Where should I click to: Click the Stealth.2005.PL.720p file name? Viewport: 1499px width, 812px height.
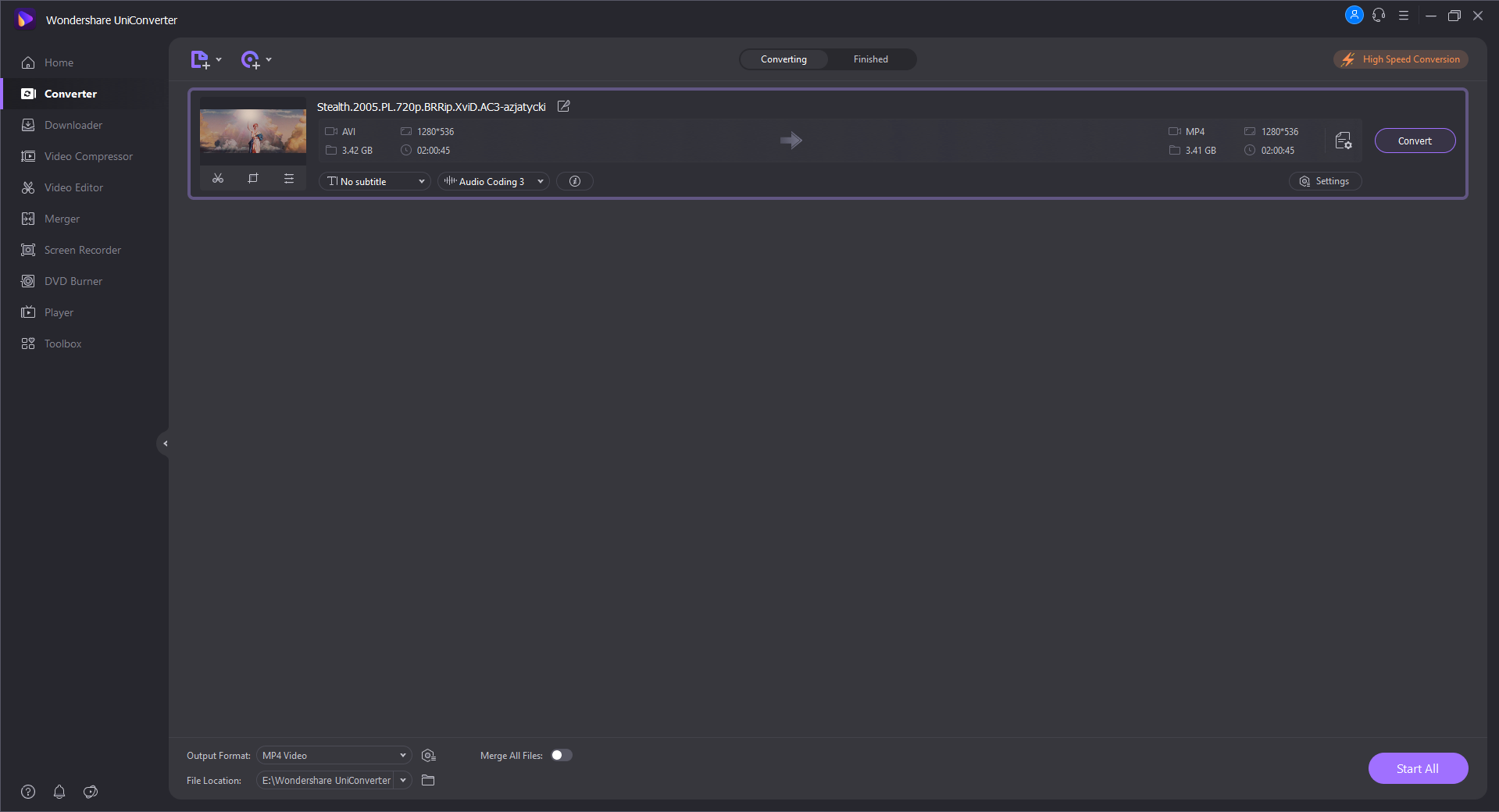coord(431,106)
